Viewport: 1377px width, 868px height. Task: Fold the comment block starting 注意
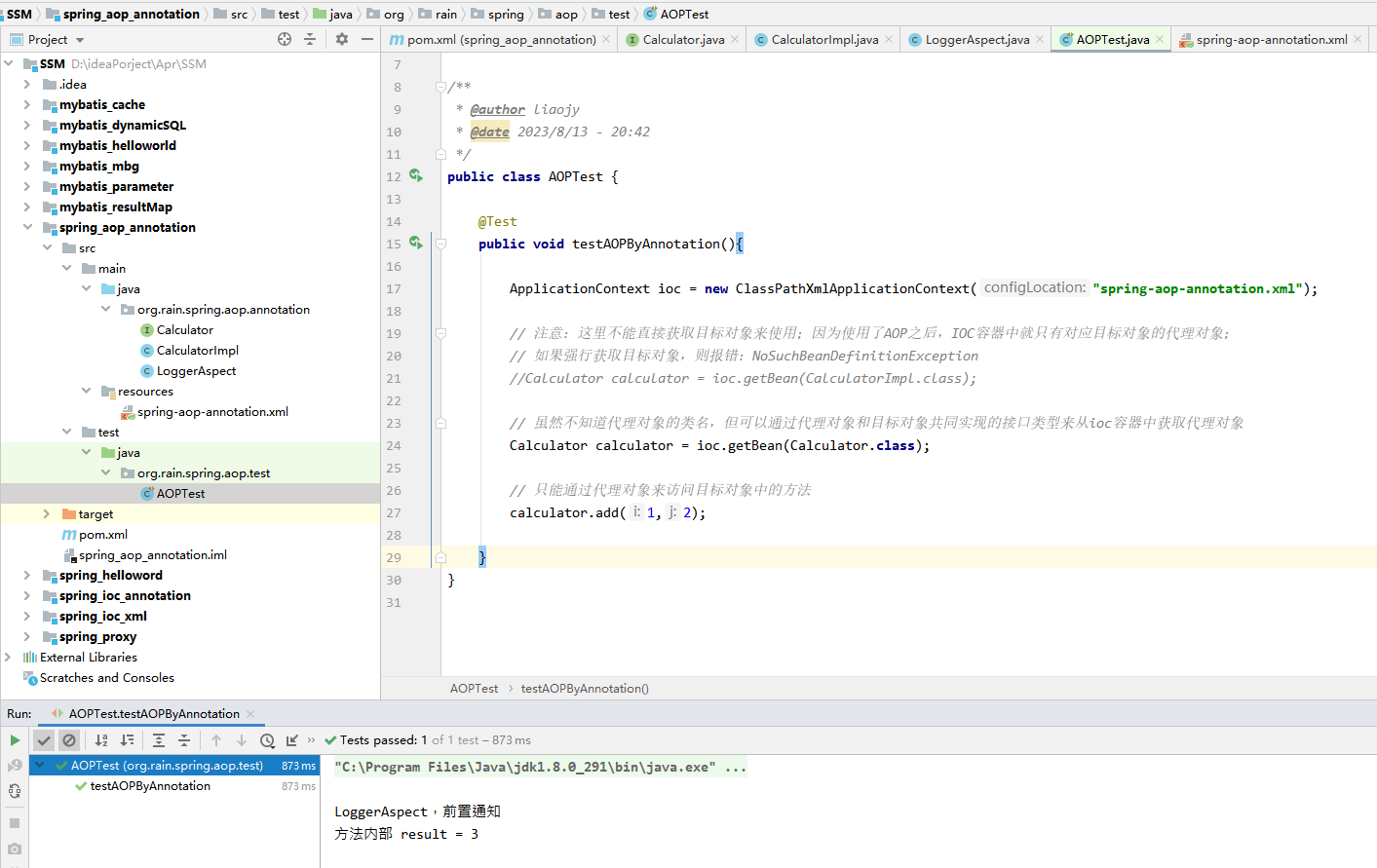click(x=440, y=333)
